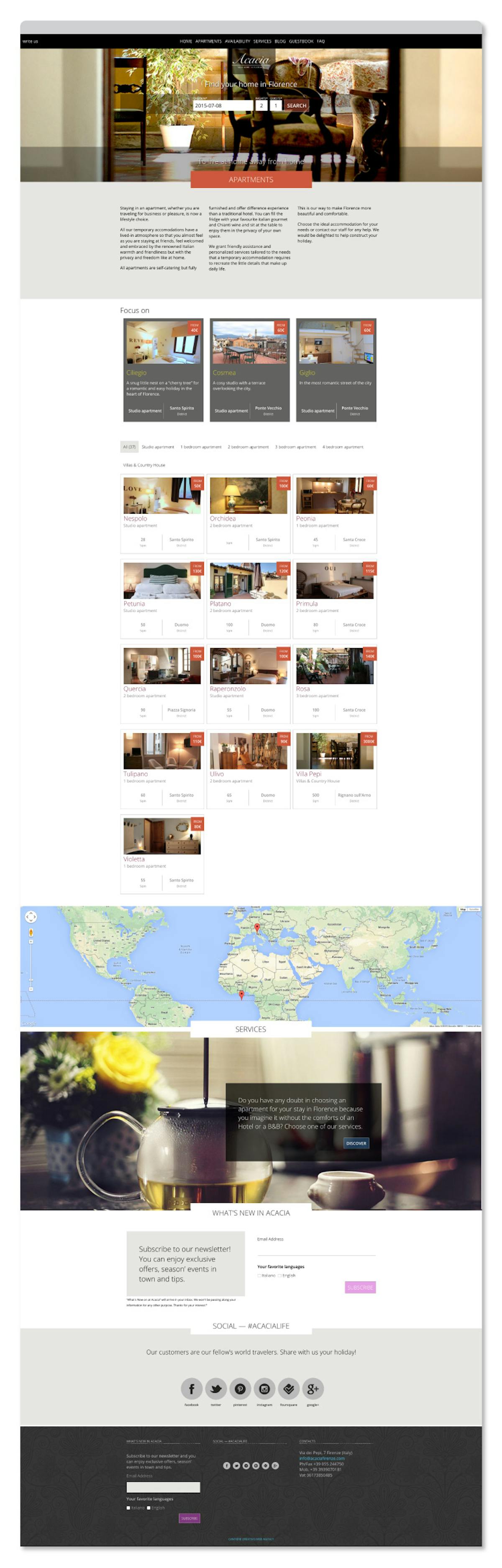Open the Giglio featured apartment photo
The height and width of the screenshot is (1568, 502).
point(336,343)
